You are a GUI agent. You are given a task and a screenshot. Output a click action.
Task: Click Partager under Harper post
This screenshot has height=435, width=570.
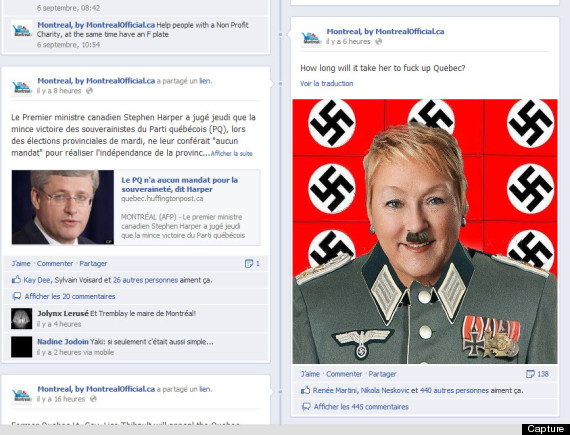[x=93, y=263]
